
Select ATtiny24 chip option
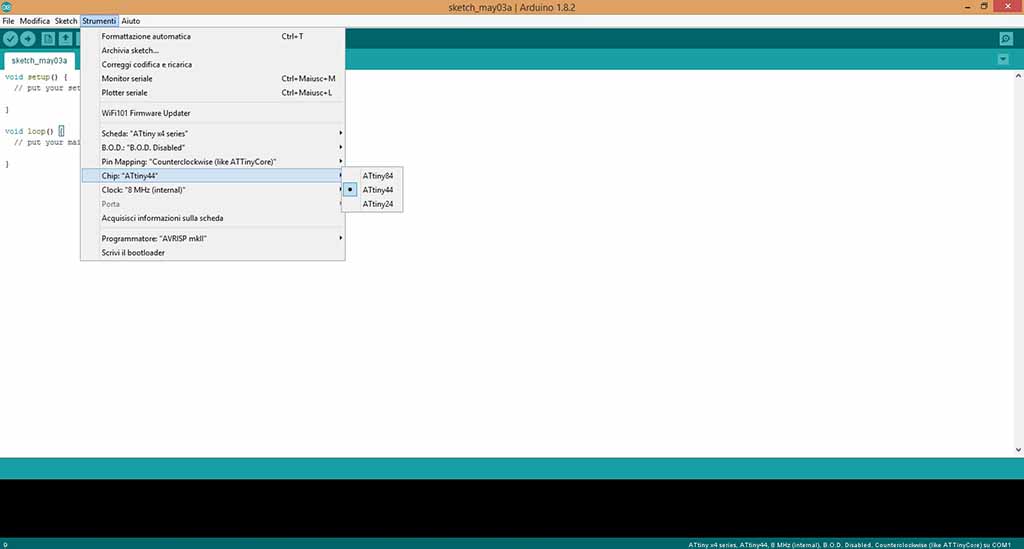(372, 204)
